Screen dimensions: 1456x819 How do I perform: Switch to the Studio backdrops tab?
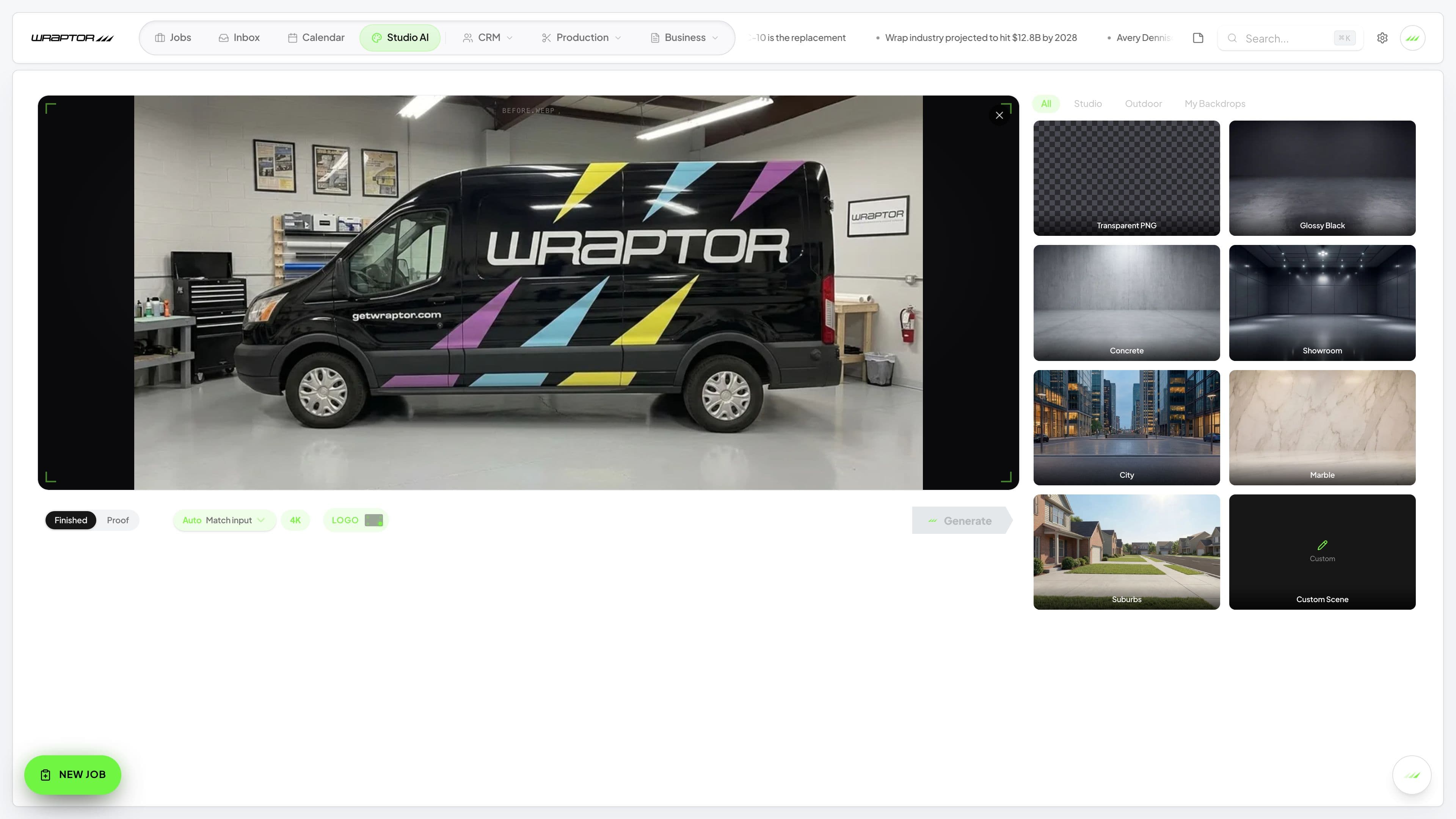click(x=1088, y=104)
